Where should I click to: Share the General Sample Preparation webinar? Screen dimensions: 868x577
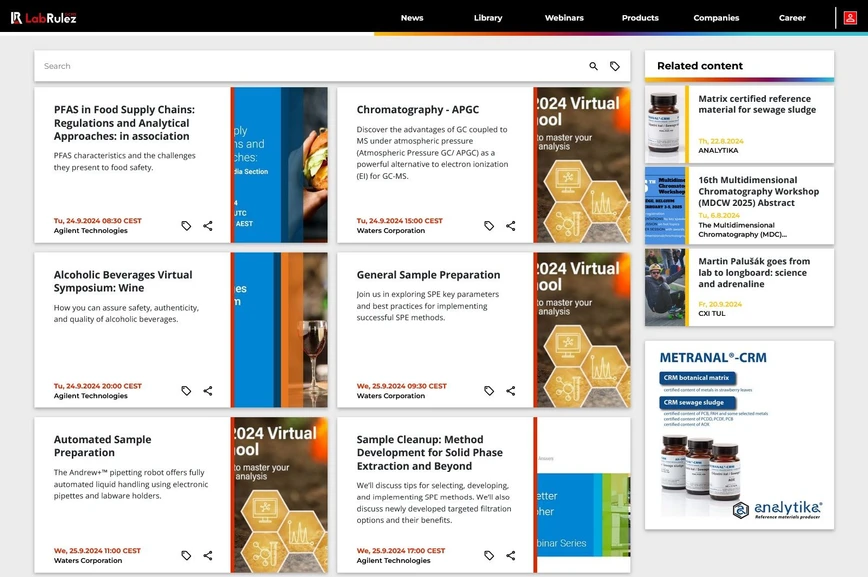(x=510, y=390)
